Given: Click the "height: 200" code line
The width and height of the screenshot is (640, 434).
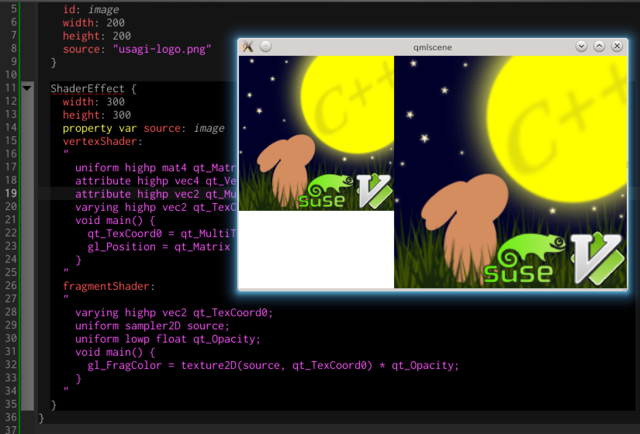Looking at the screenshot, I should pos(97,36).
